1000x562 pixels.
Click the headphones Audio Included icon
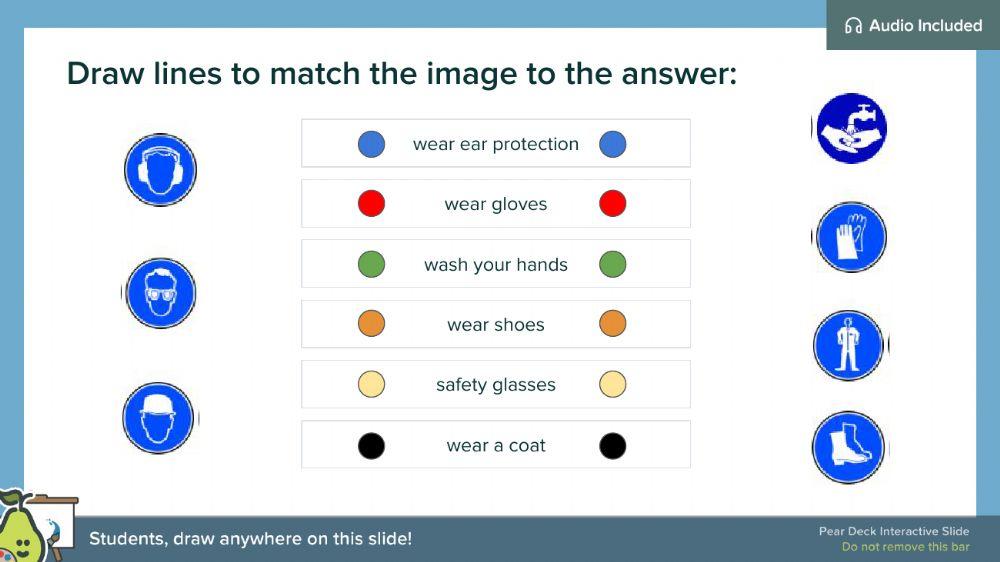point(853,26)
